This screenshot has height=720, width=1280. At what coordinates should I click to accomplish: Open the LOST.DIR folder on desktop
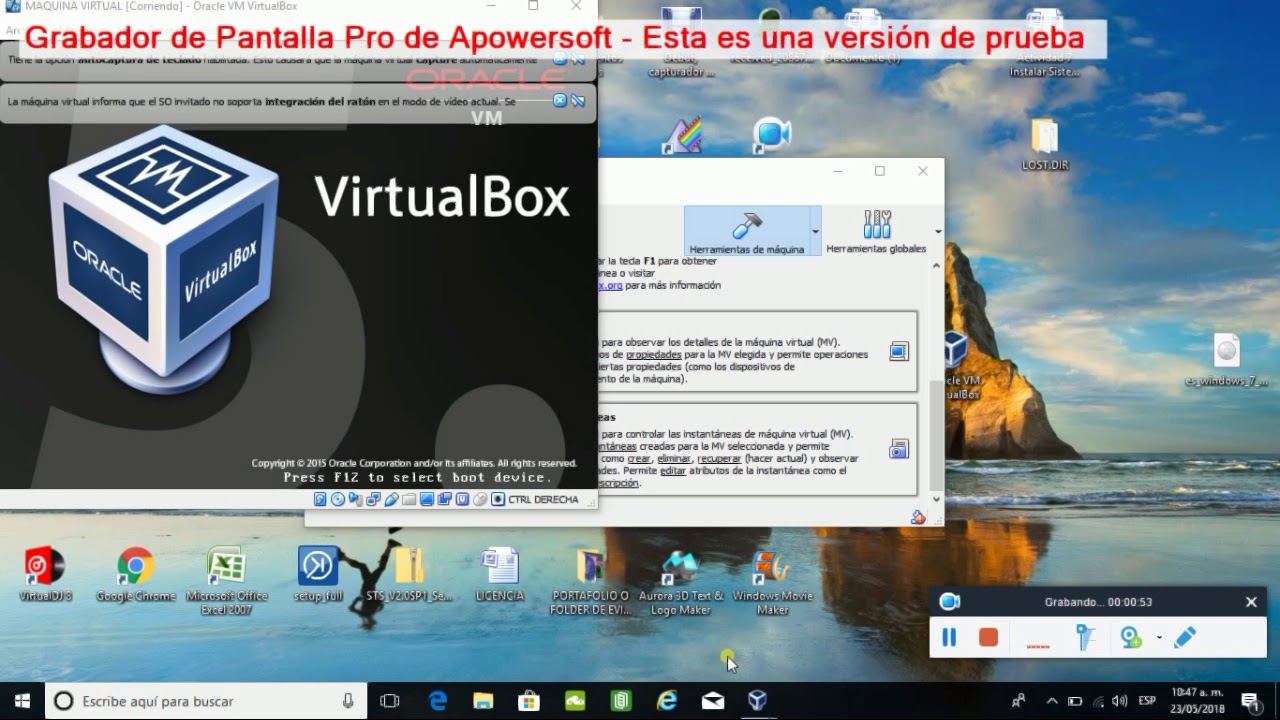[x=1045, y=146]
